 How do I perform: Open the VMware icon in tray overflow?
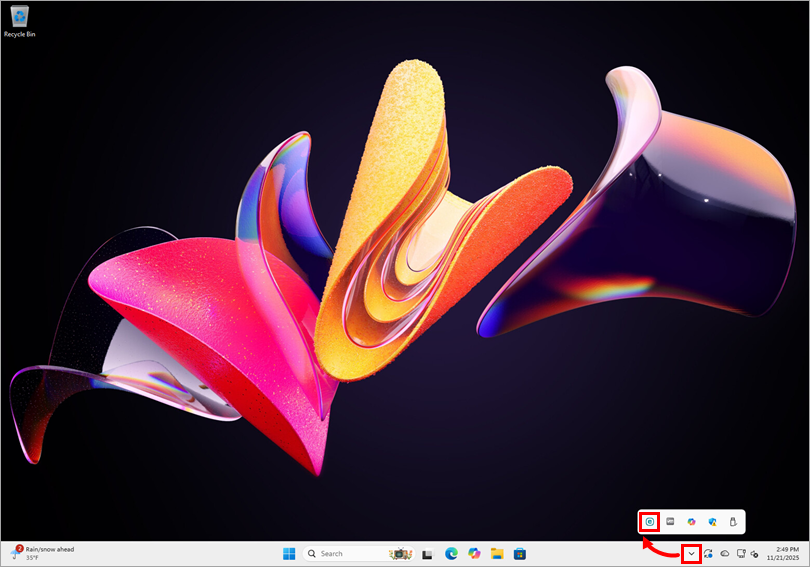(671, 522)
